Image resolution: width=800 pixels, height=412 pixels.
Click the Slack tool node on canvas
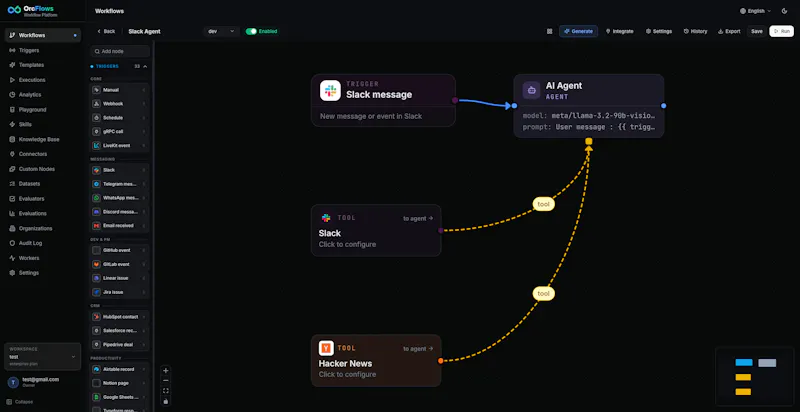pos(376,230)
